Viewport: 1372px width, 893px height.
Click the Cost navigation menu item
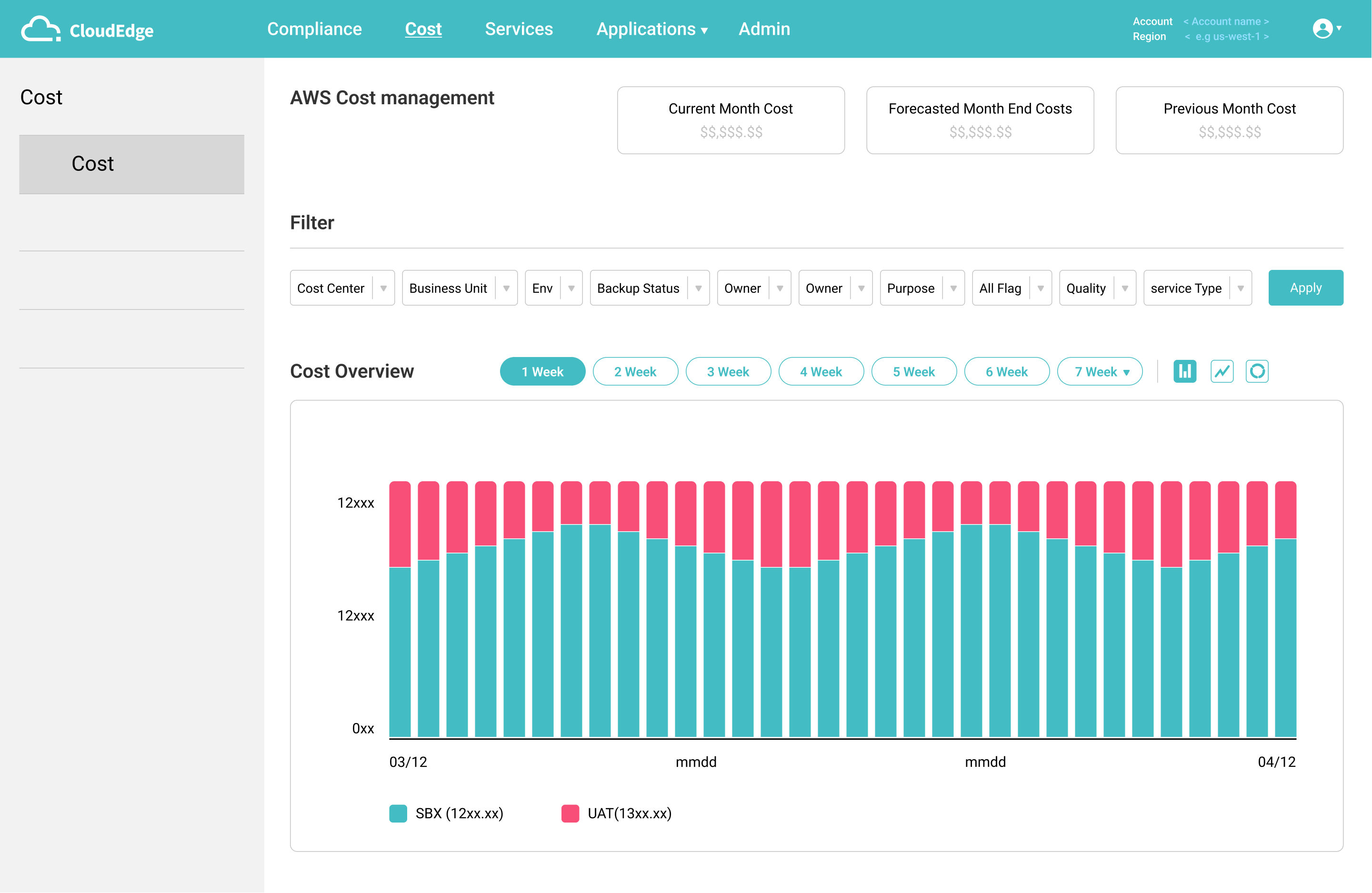pos(423,29)
